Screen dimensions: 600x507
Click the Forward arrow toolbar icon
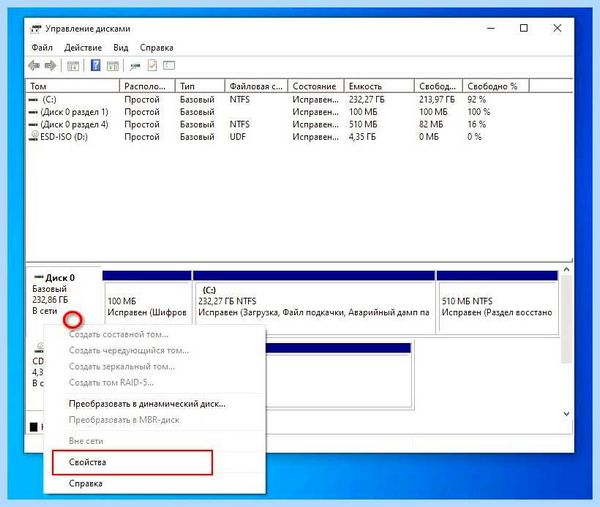pyautogui.click(x=51, y=66)
